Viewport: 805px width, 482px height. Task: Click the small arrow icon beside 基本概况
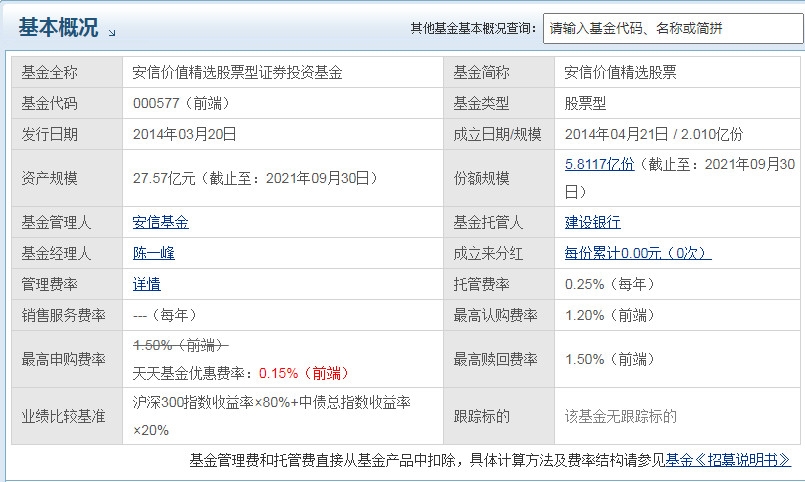click(x=112, y=33)
